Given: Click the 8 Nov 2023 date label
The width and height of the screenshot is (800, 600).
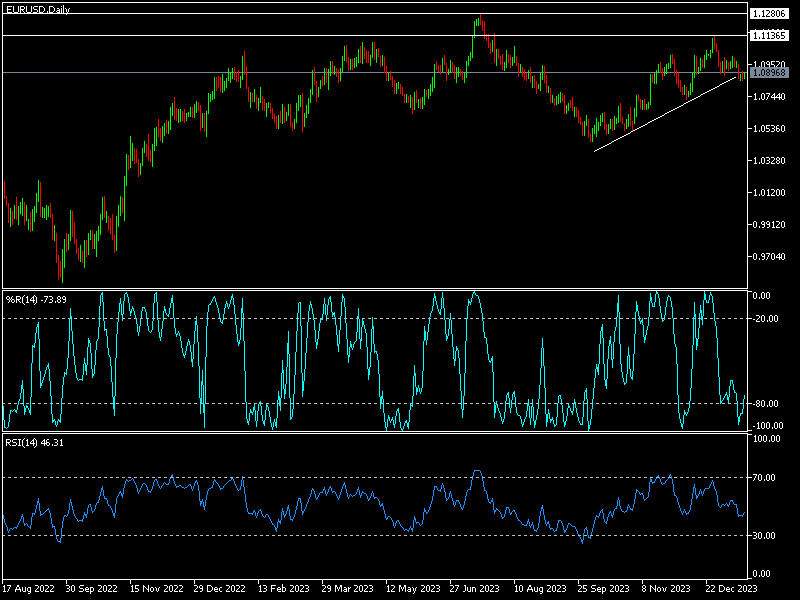Looking at the screenshot, I should [x=666, y=588].
